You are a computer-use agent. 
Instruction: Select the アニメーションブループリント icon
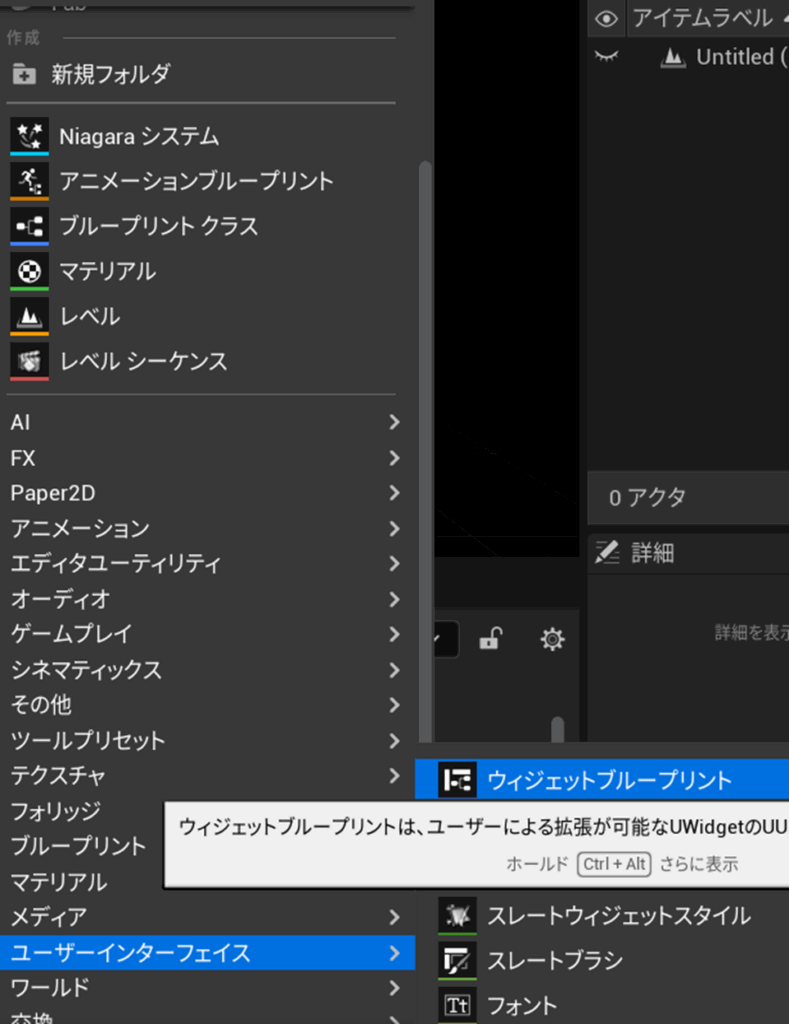click(29, 181)
